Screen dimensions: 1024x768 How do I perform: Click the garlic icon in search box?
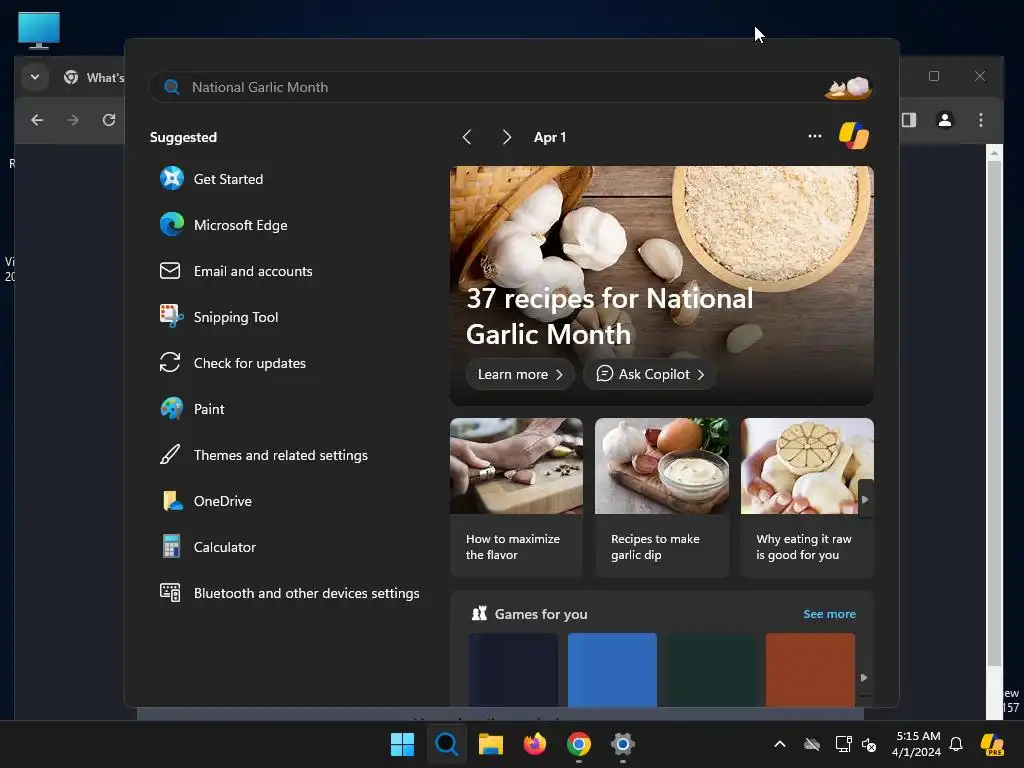tap(848, 88)
